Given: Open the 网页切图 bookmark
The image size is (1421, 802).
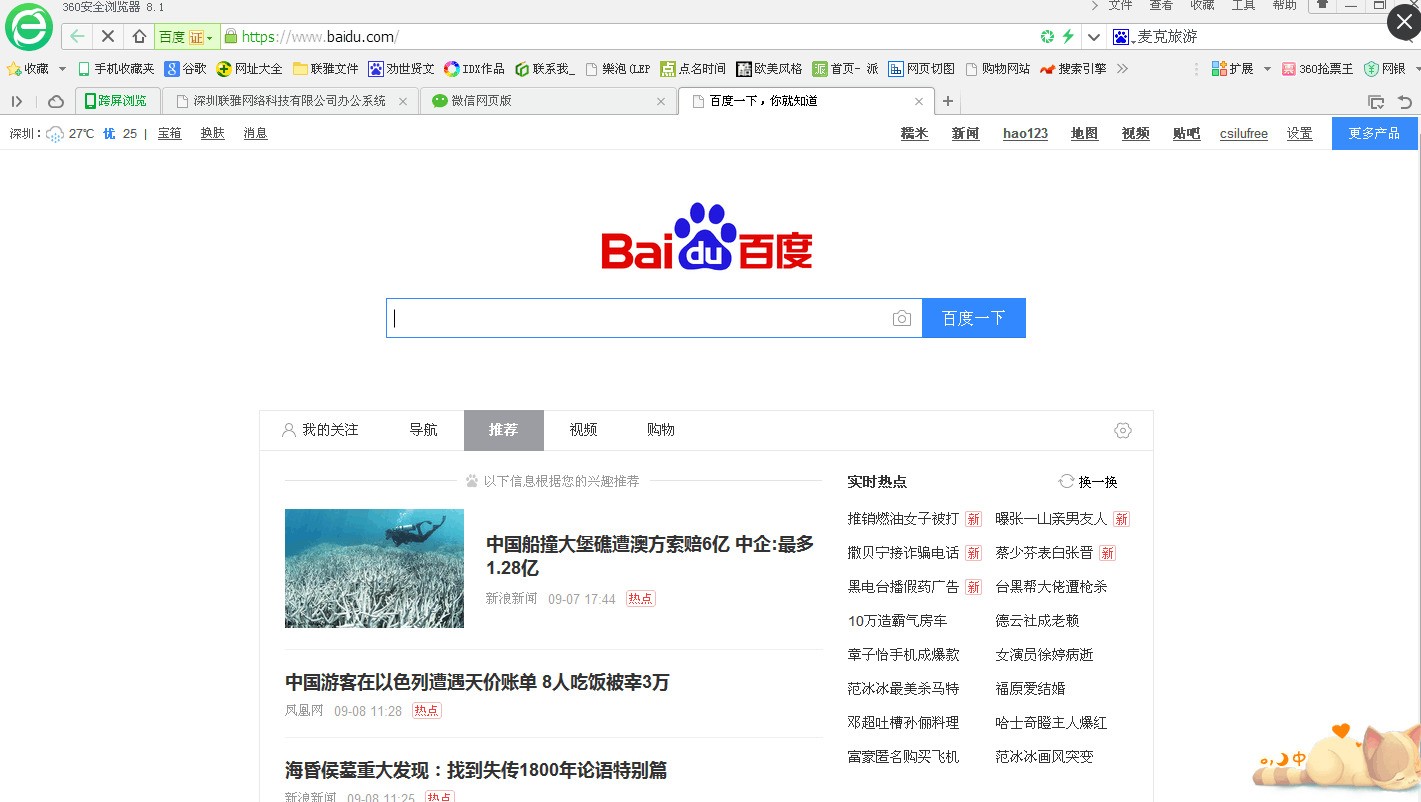Looking at the screenshot, I should click(x=922, y=69).
